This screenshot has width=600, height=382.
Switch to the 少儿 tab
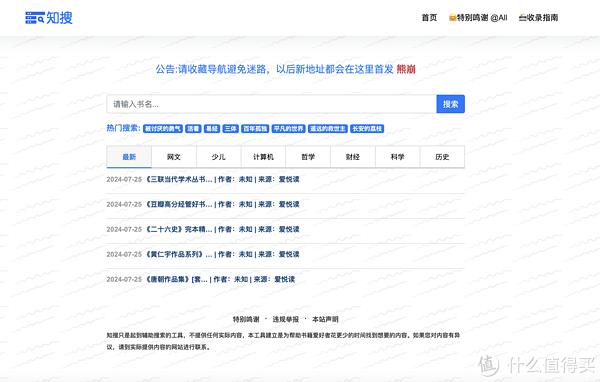pyautogui.click(x=218, y=157)
